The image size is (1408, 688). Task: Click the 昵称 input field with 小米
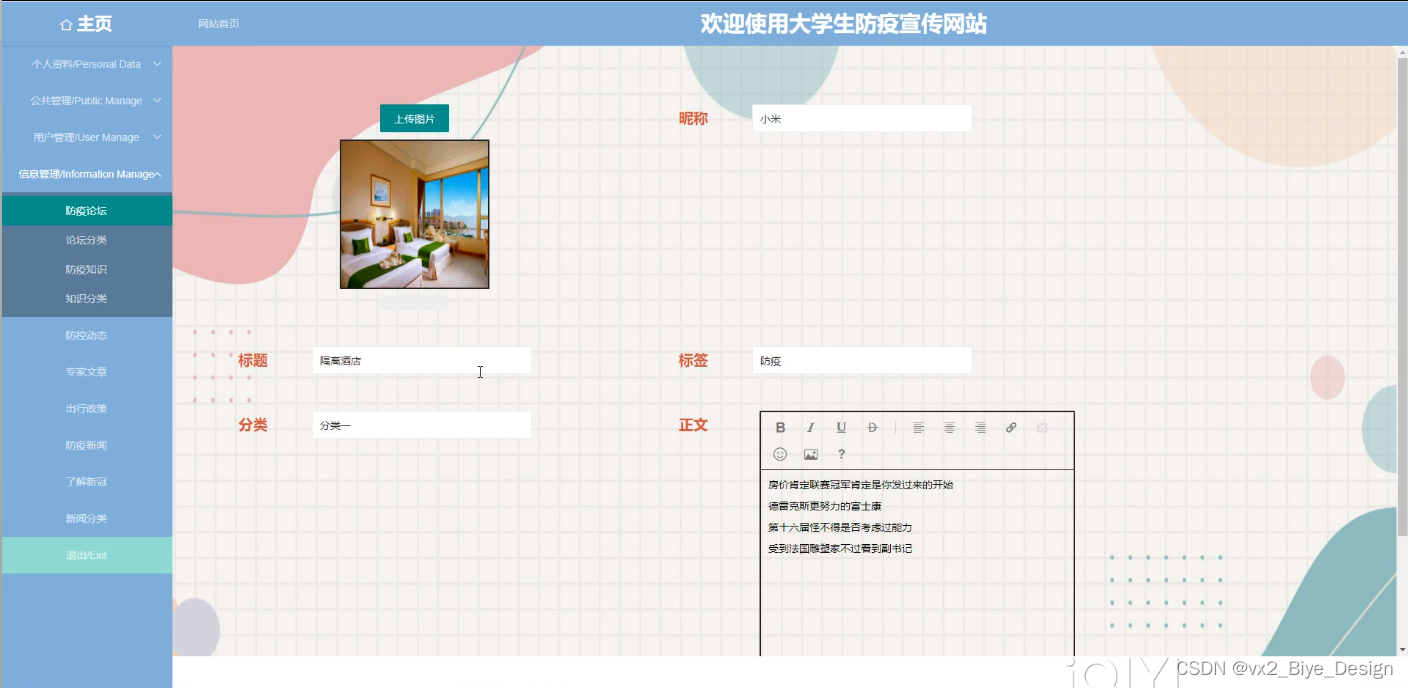(862, 118)
